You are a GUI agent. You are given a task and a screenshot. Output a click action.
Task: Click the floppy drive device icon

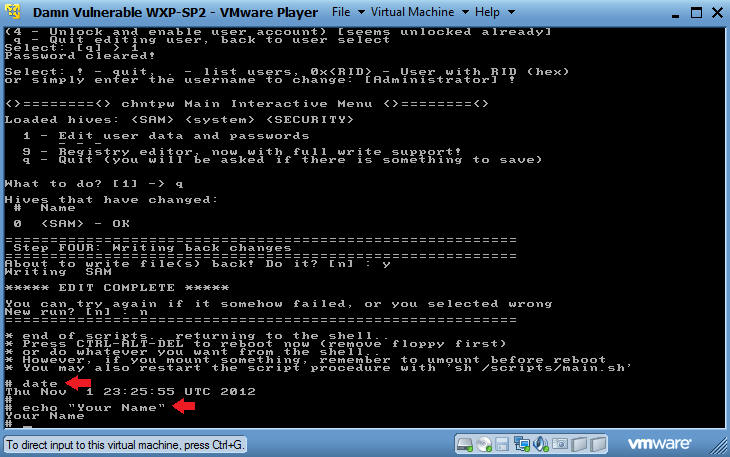(502, 444)
